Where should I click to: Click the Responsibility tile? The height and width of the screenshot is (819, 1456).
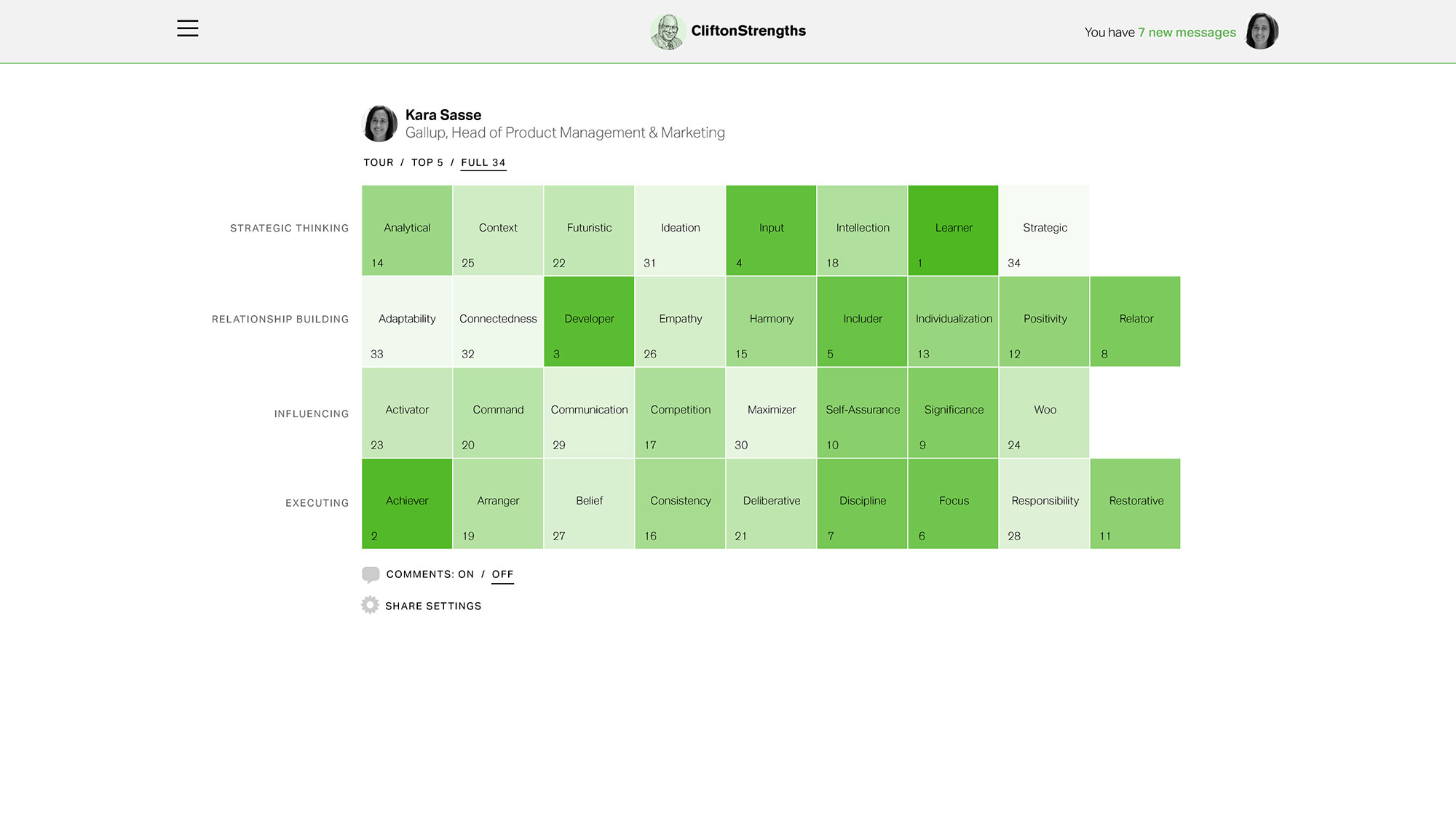click(x=1044, y=504)
